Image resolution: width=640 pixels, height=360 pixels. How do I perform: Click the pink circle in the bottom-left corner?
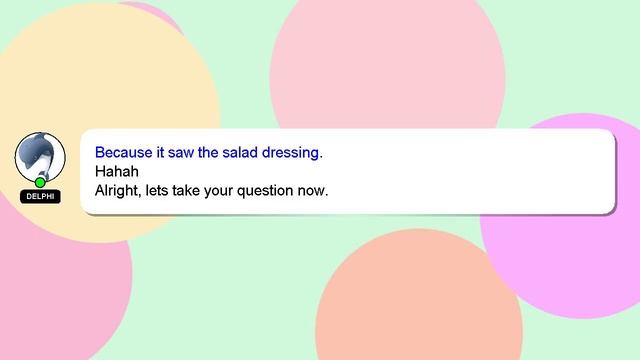(61, 294)
